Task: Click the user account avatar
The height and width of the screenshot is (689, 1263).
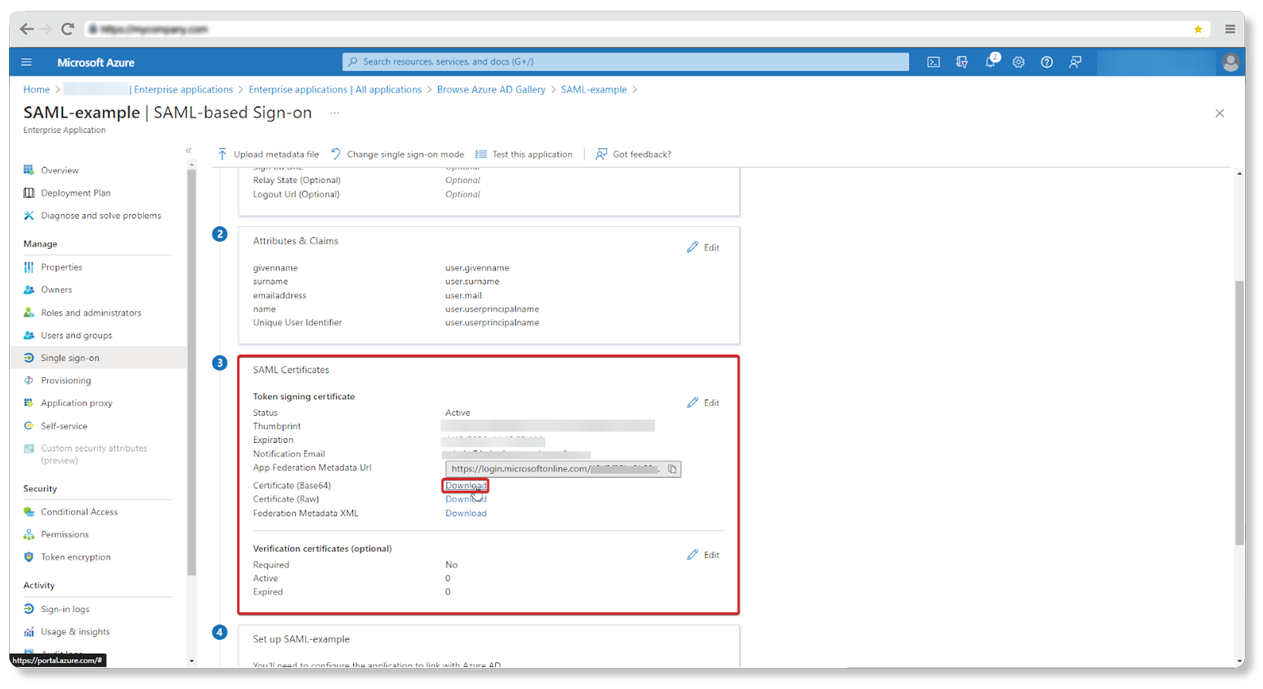Action: 1230,62
